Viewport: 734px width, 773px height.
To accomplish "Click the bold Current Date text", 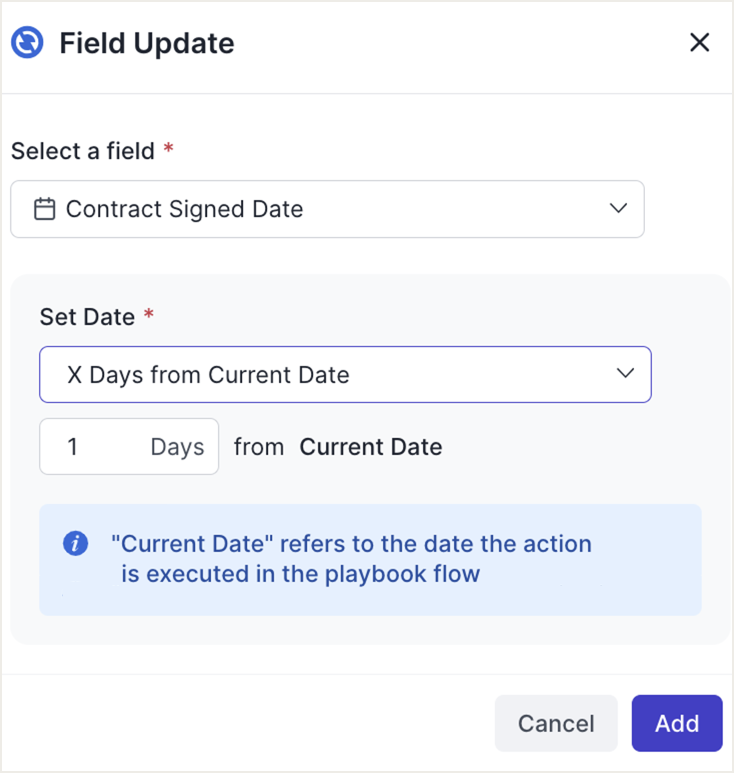I will pos(371,447).
